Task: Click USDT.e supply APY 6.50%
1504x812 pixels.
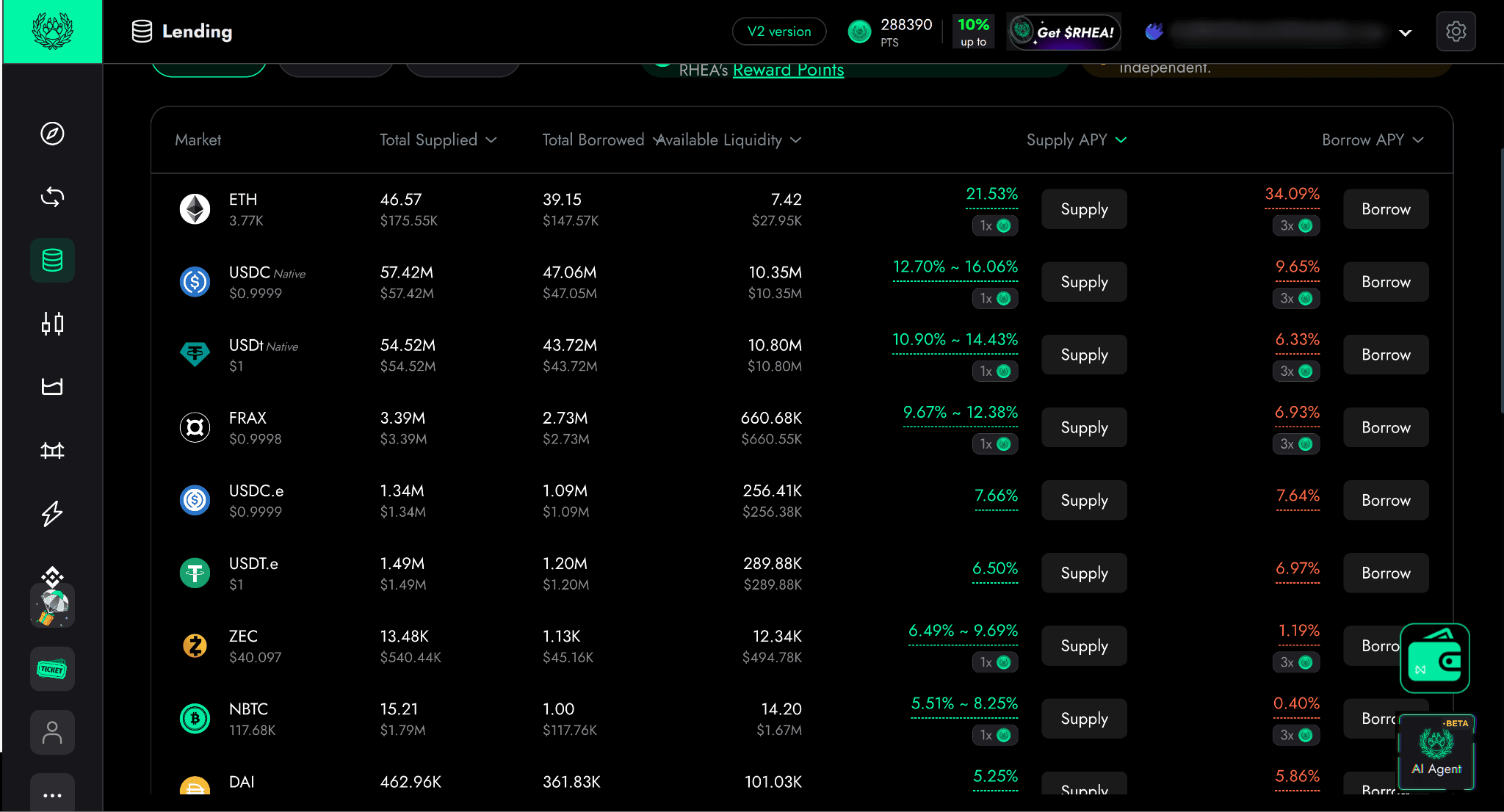Action: [x=995, y=568]
